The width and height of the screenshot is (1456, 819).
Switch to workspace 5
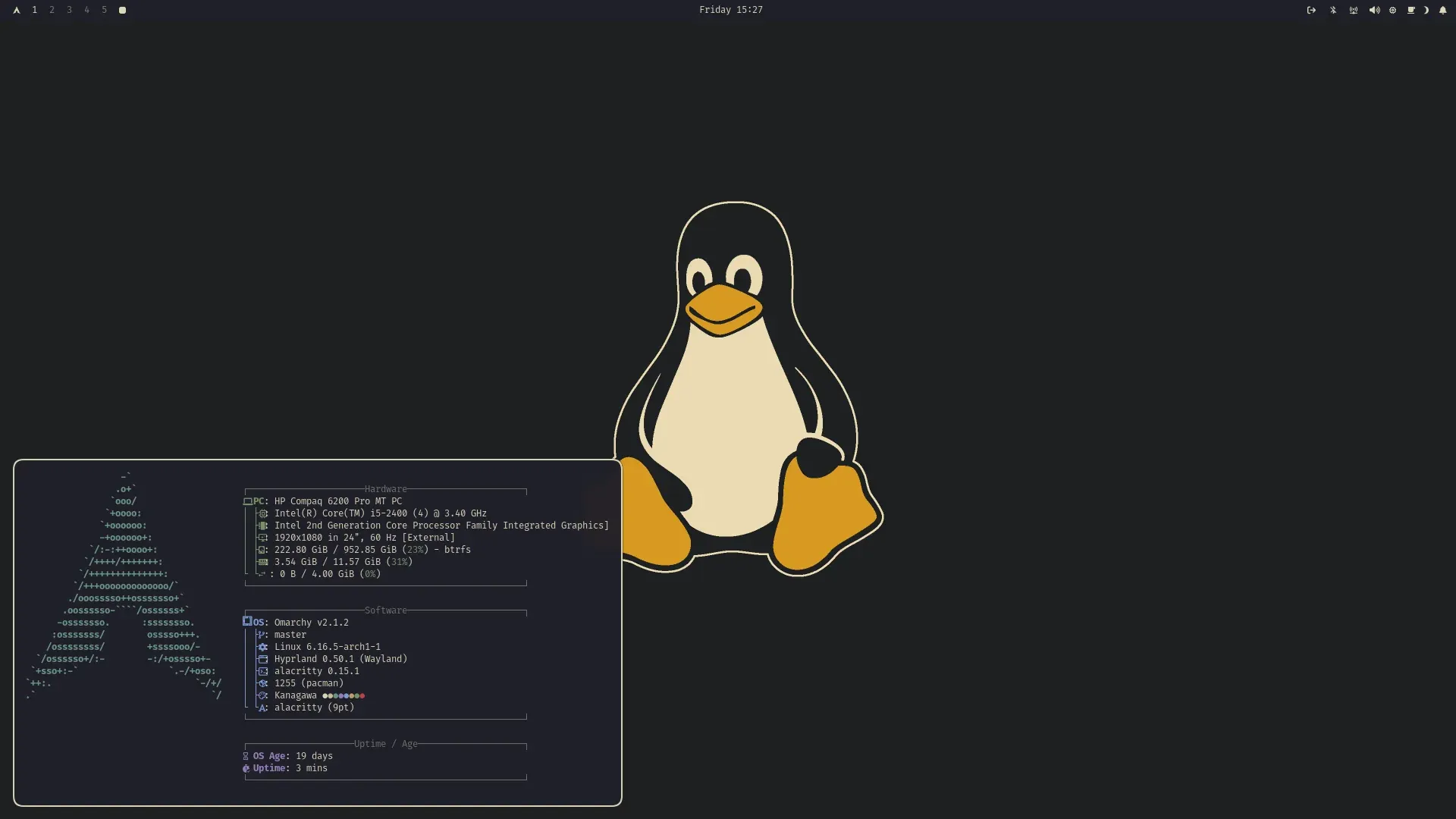(104, 10)
